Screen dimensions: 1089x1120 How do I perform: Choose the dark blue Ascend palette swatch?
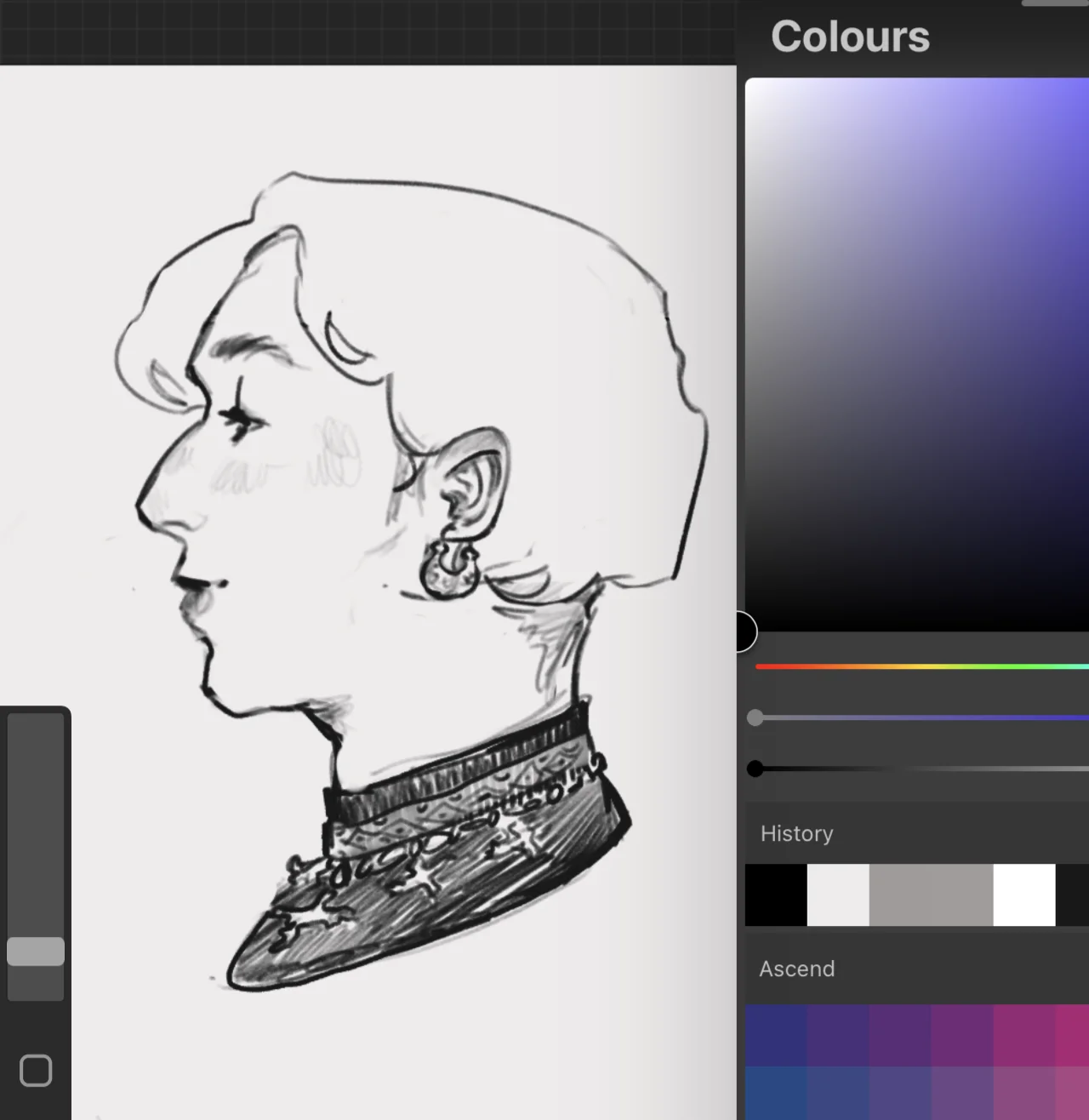(x=776, y=1035)
